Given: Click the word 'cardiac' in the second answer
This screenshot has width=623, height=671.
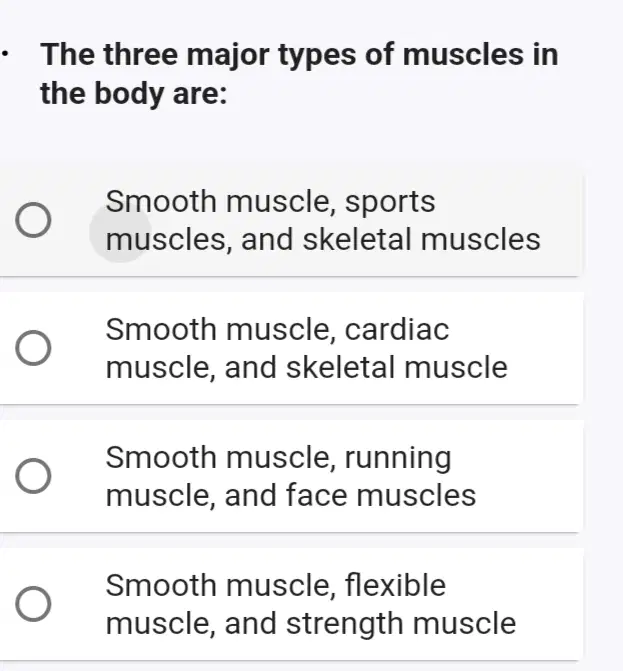Looking at the screenshot, I should pyautogui.click(x=397, y=330).
